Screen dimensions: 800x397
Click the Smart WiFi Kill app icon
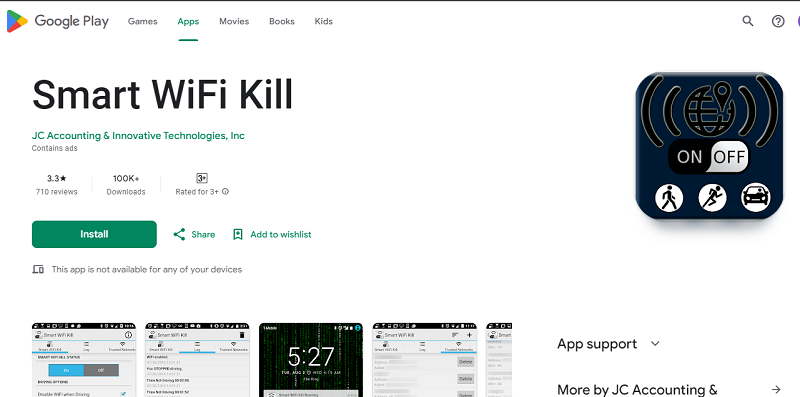[x=709, y=145]
